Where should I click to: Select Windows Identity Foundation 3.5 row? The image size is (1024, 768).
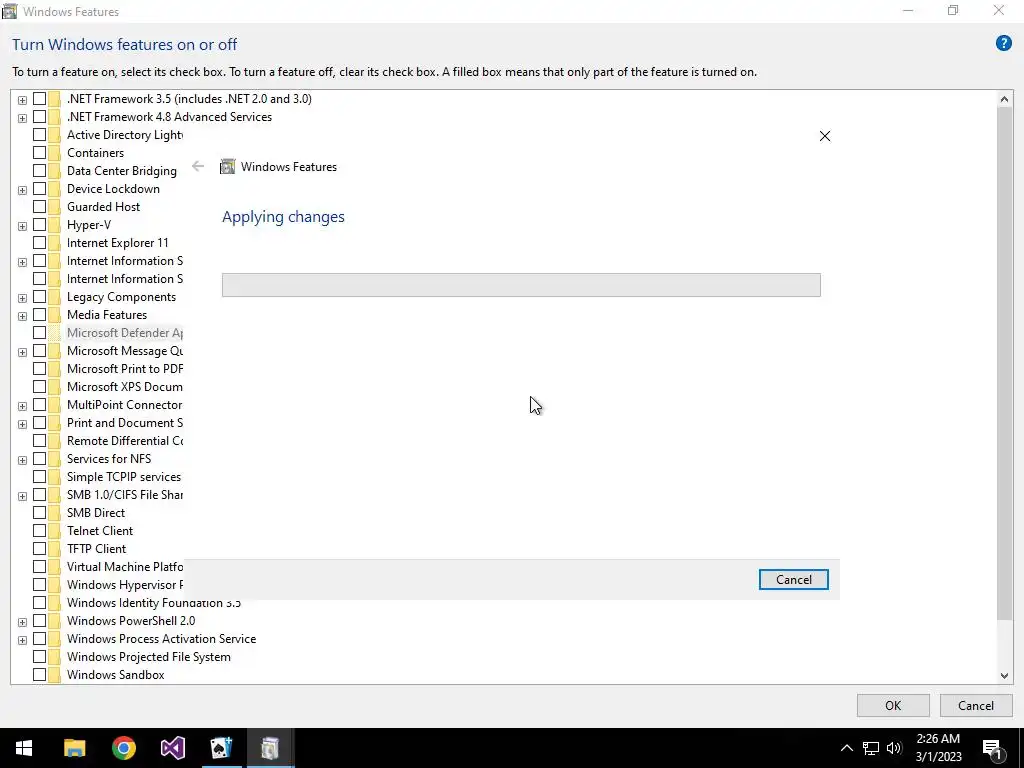coord(153,603)
